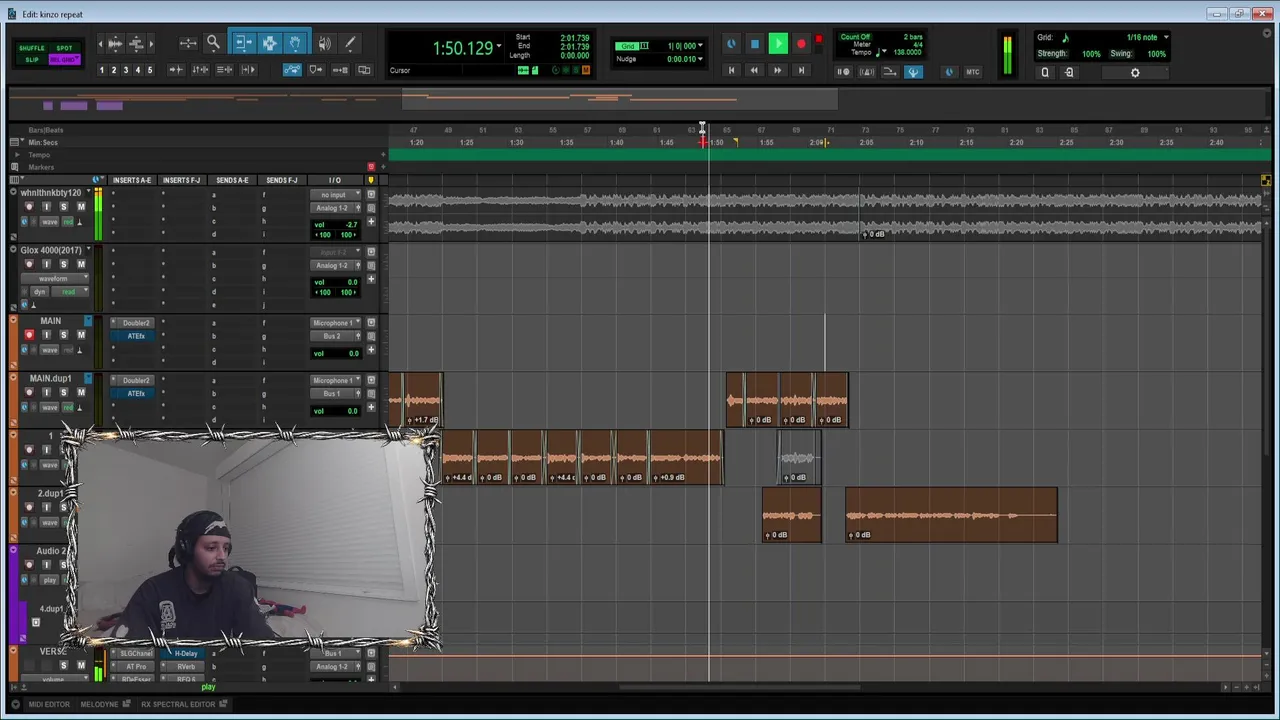Open the Doubler2 insert on MAIN track
The height and width of the screenshot is (720, 1280).
click(x=136, y=323)
